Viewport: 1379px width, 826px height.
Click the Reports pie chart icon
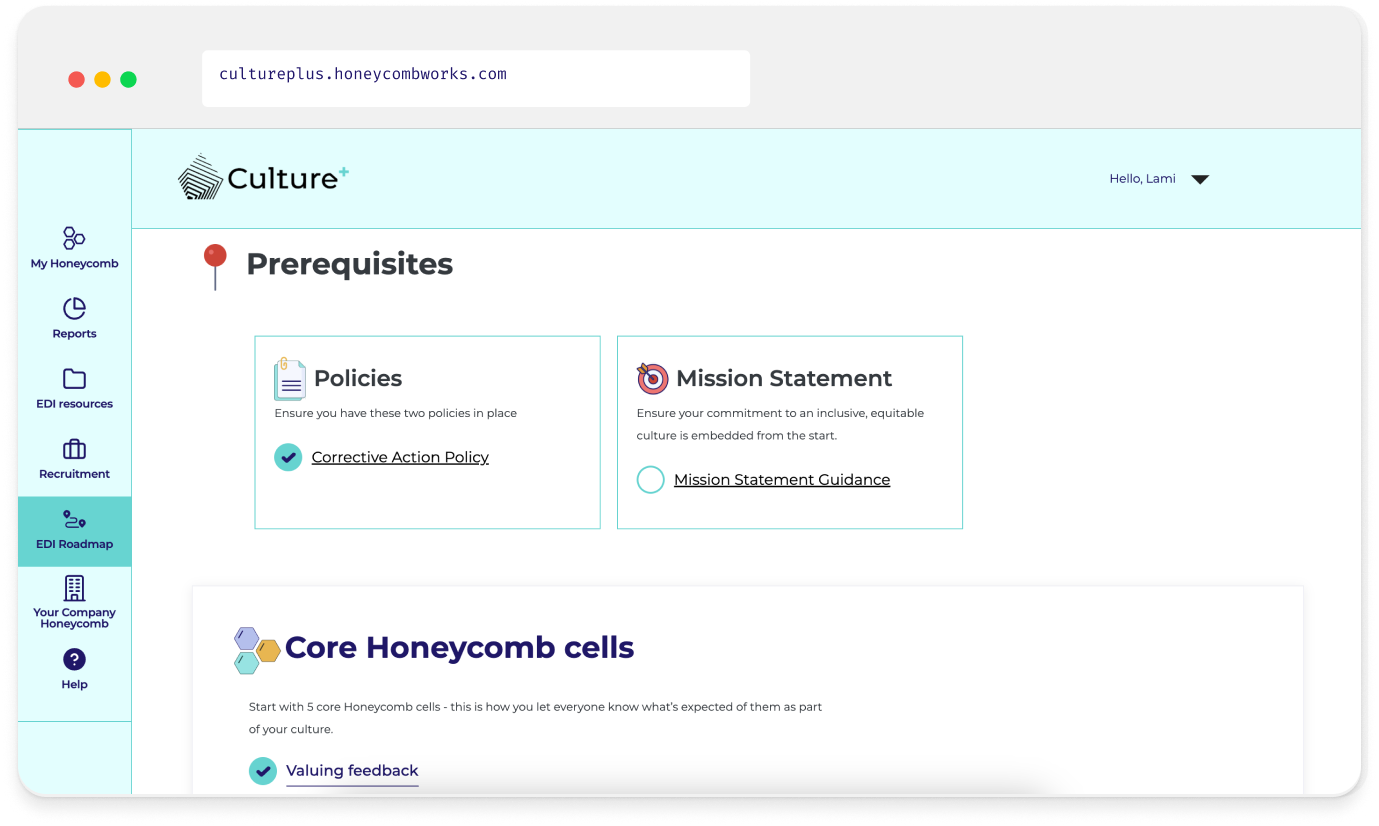click(74, 309)
